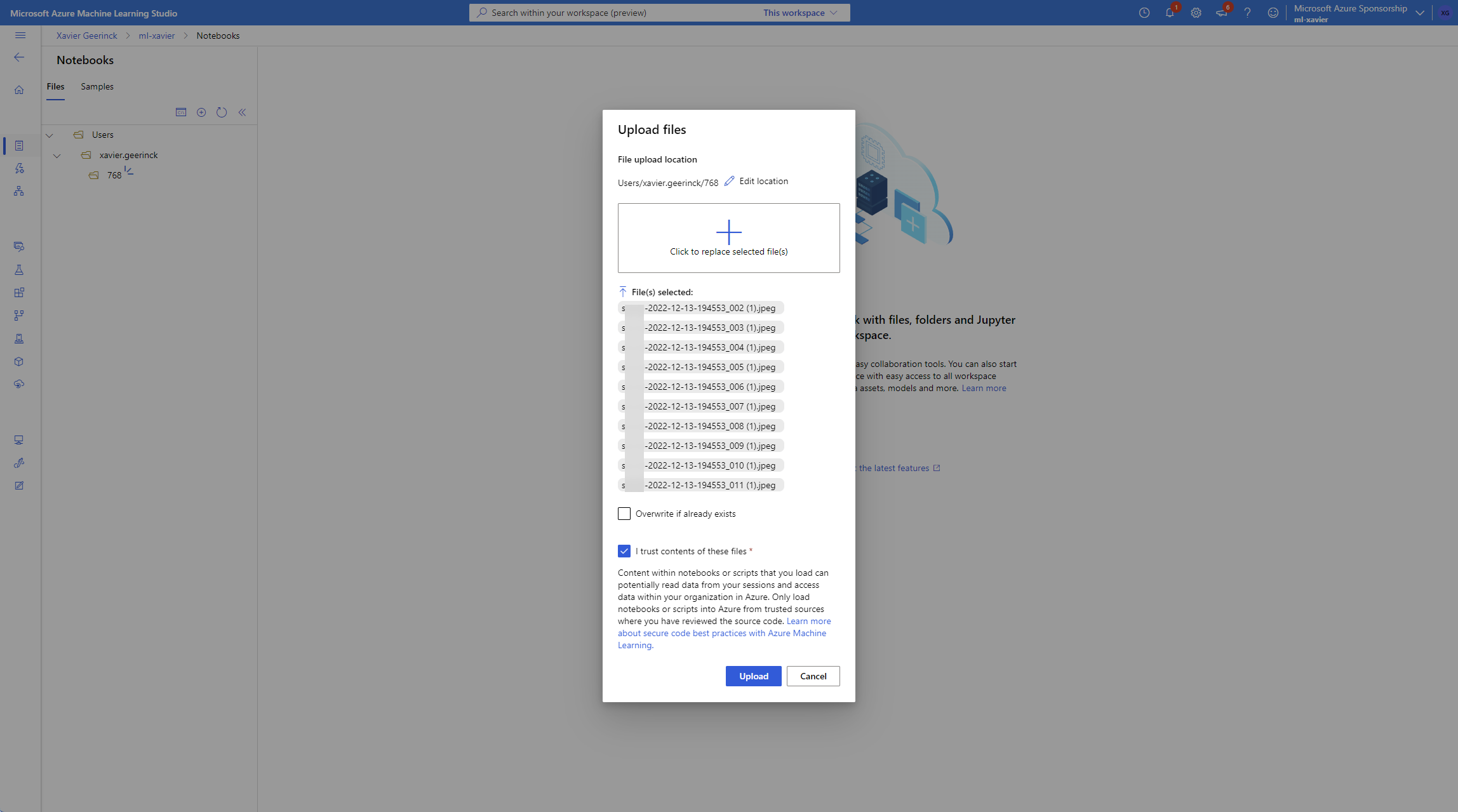Open the Home icon in sidebar
Viewport: 1458px width, 812px height.
click(19, 90)
